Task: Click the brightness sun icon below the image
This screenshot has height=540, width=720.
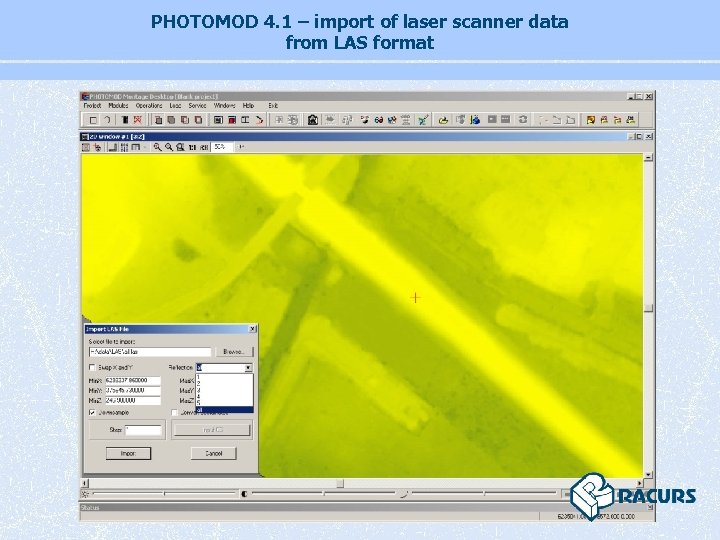Action: (85, 494)
